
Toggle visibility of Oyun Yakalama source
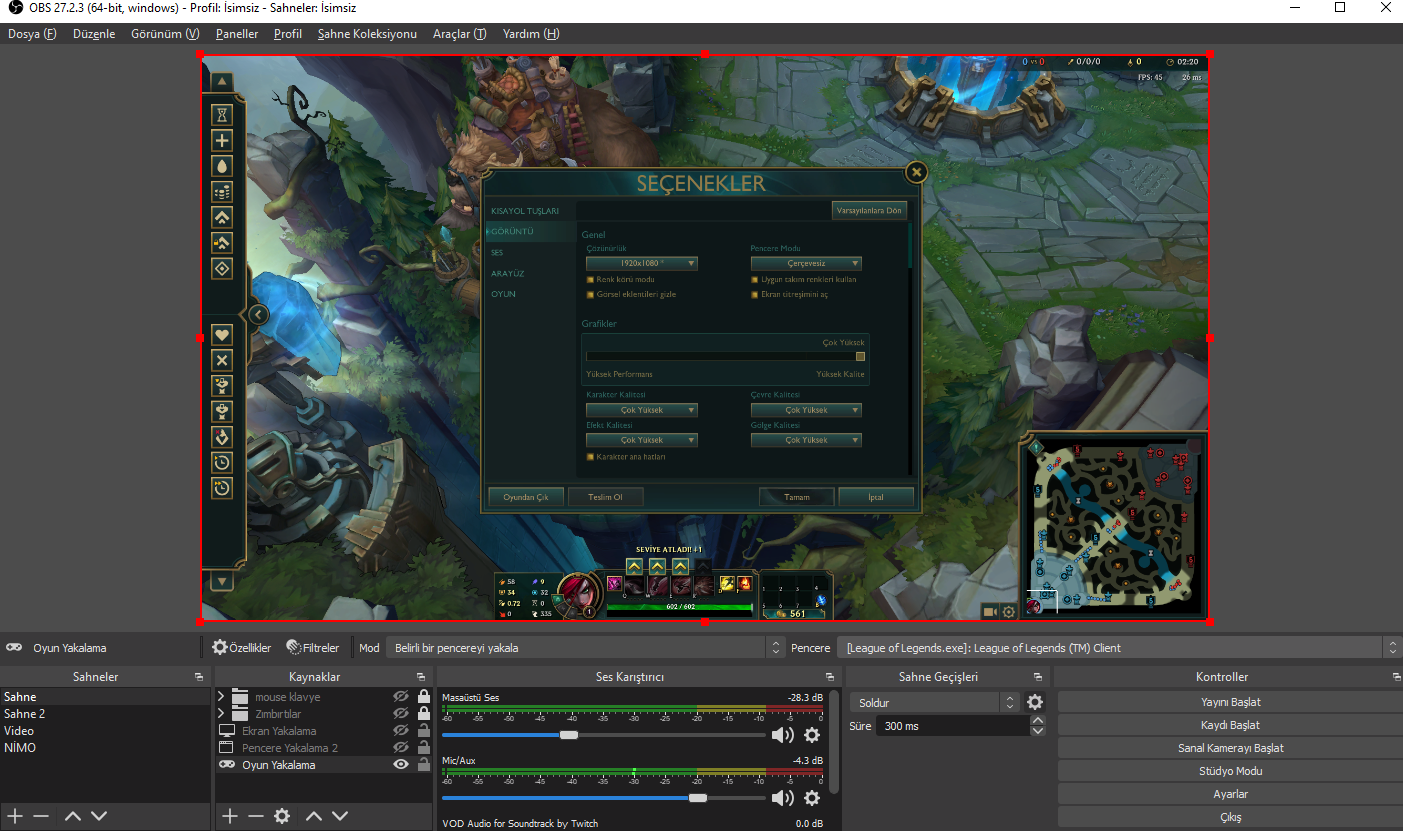[401, 765]
